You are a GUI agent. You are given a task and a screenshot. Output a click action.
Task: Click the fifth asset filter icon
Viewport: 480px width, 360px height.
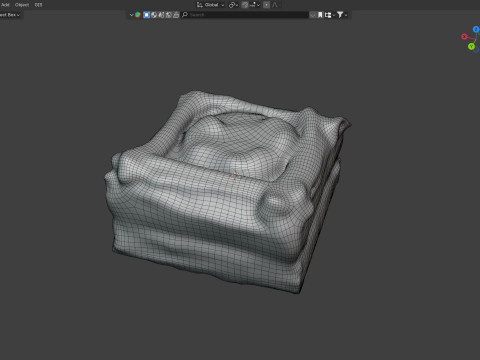(x=176, y=15)
